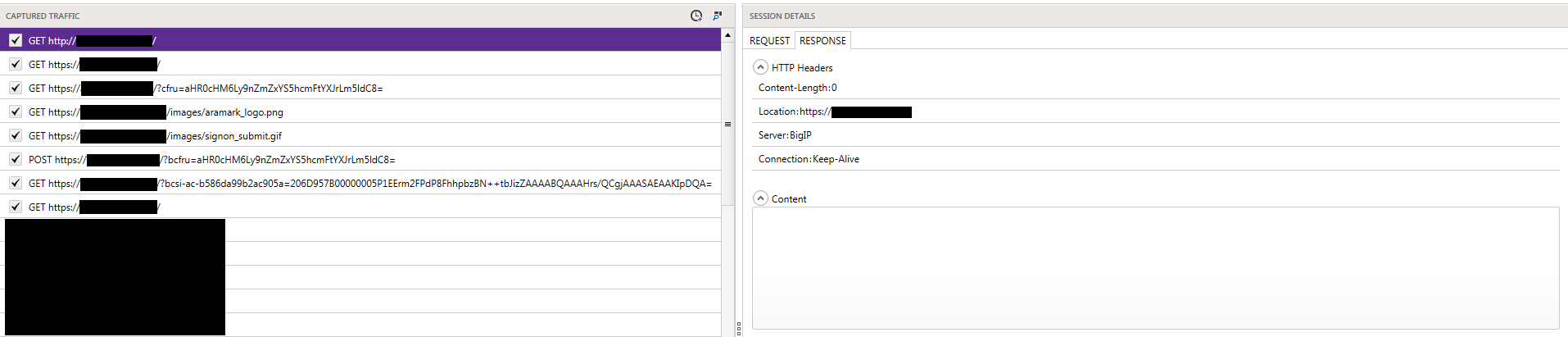Switch to the REQUEST tab
1568x337 pixels.
click(769, 41)
